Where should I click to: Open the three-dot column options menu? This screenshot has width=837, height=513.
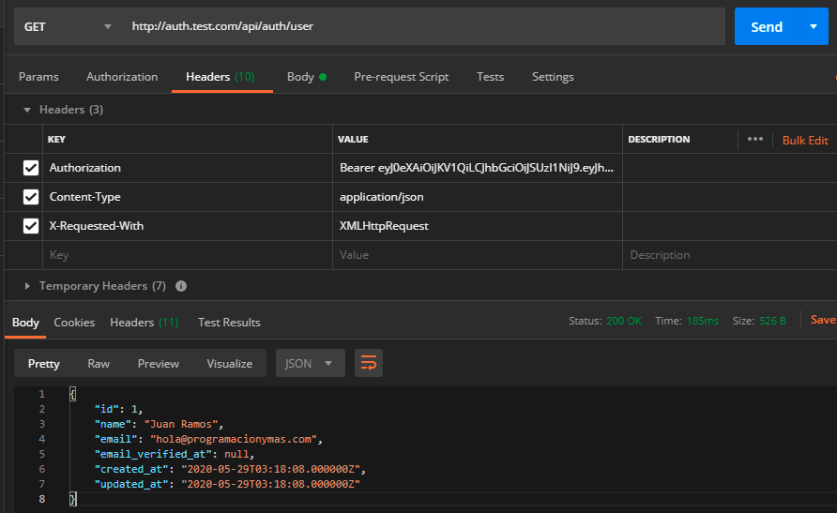click(755, 139)
